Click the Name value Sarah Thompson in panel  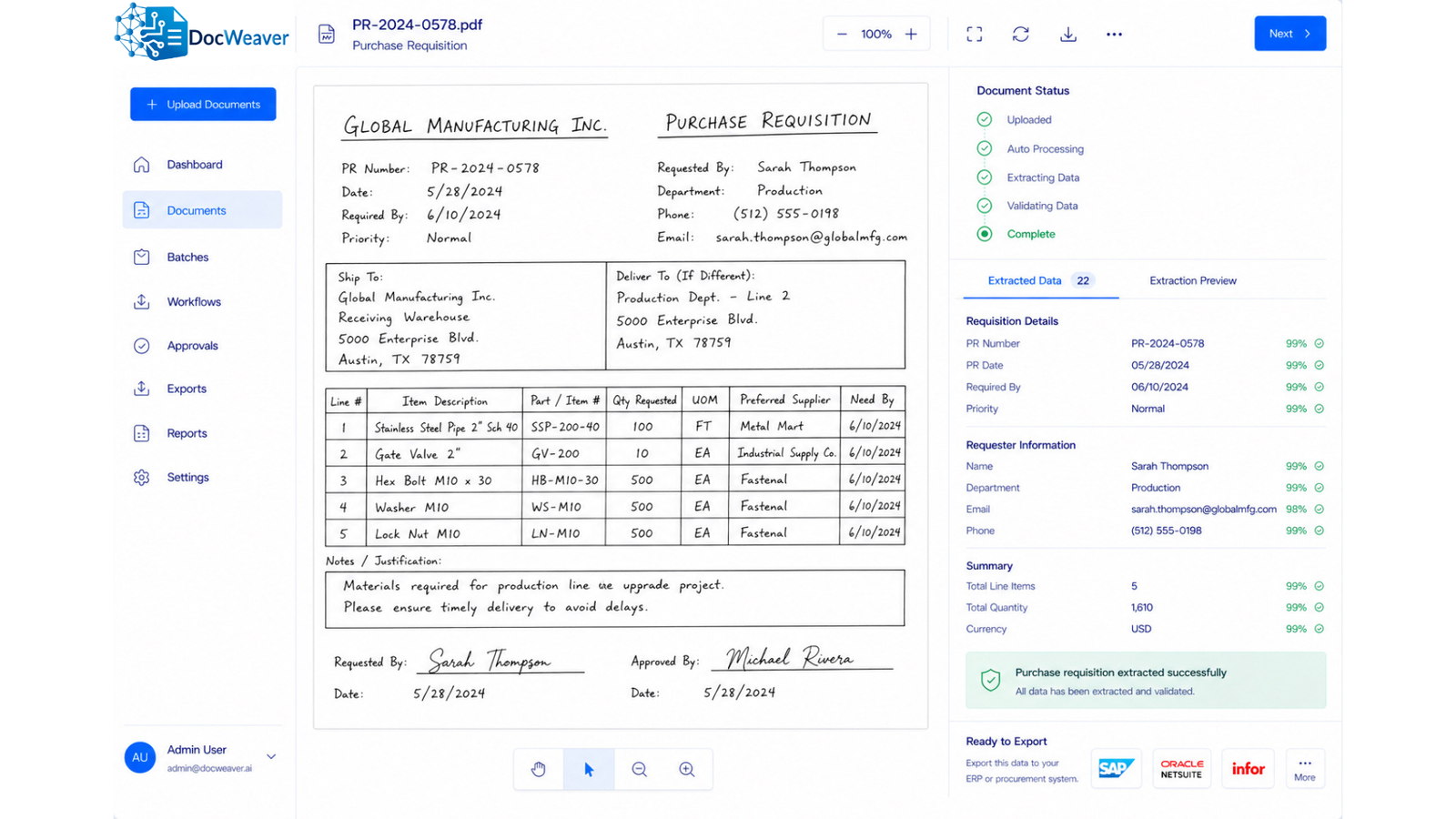point(1169,466)
